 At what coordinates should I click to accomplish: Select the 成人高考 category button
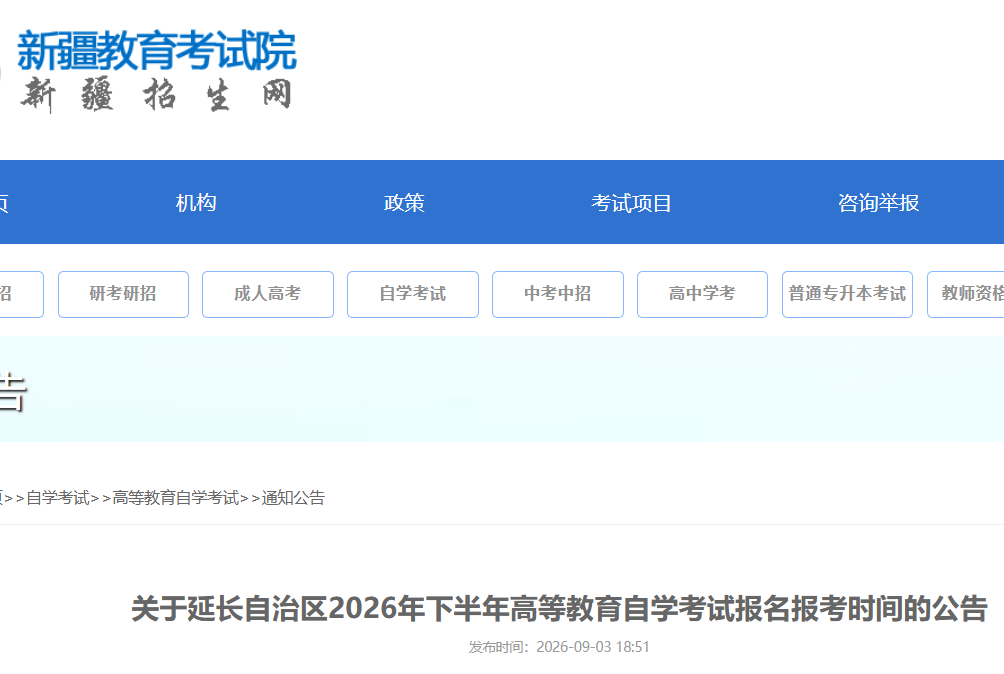pyautogui.click(x=268, y=294)
